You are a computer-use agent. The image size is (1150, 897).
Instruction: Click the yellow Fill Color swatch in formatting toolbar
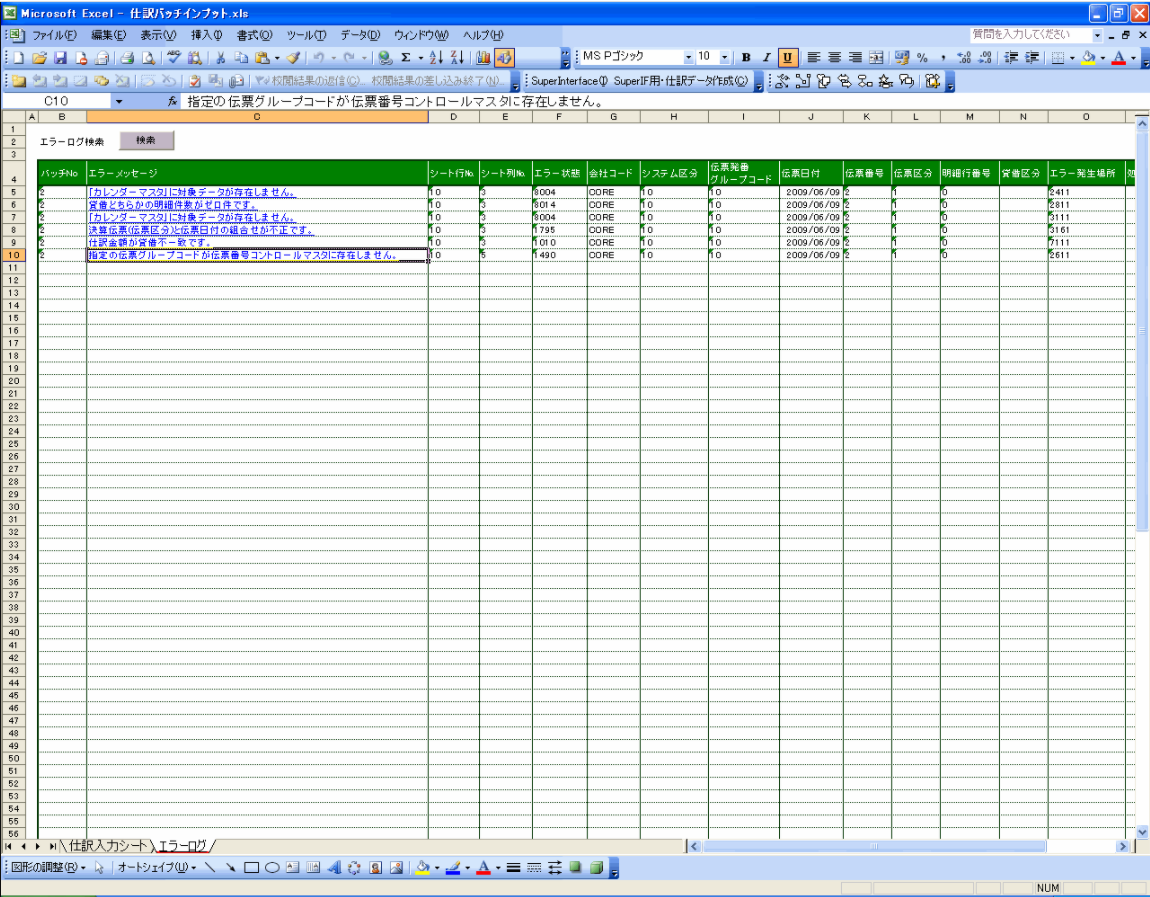tap(1088, 58)
